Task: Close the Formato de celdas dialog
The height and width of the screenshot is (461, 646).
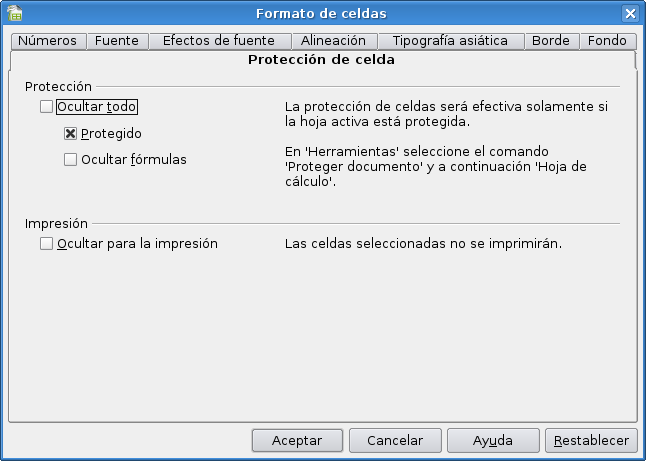Action: click(630, 13)
